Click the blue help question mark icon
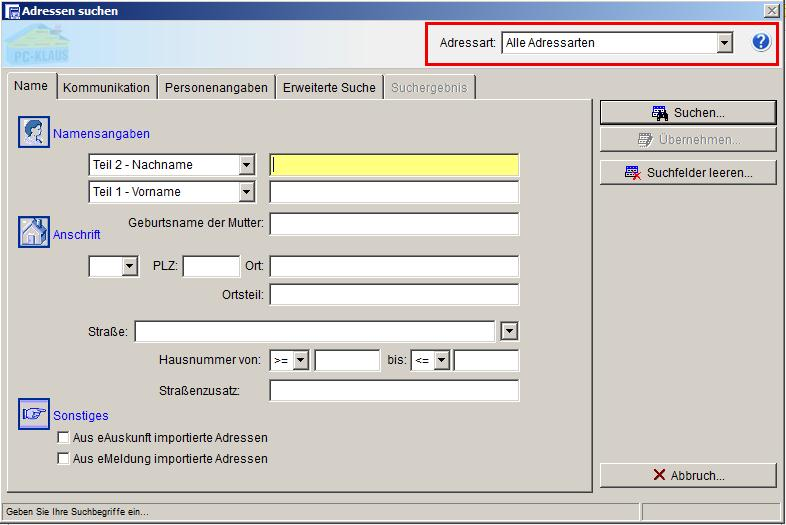This screenshot has height=525, width=786. click(761, 42)
